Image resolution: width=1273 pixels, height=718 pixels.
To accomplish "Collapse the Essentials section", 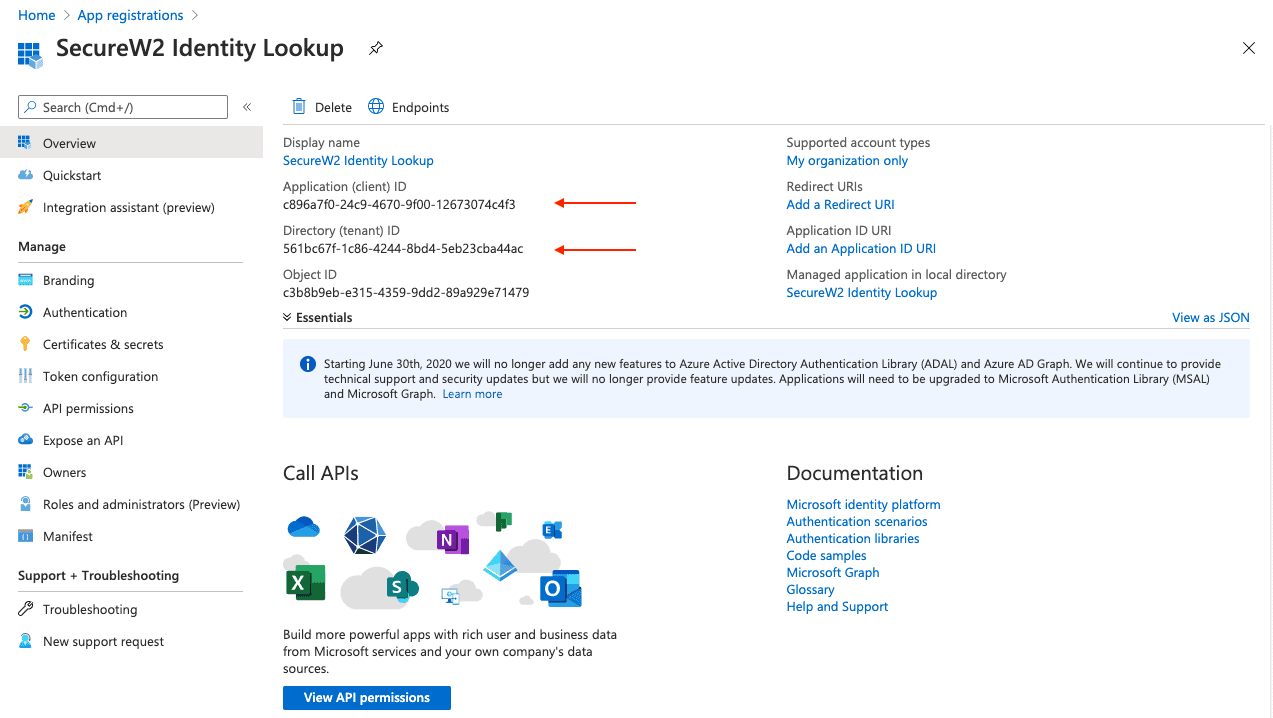I will click(x=318, y=317).
